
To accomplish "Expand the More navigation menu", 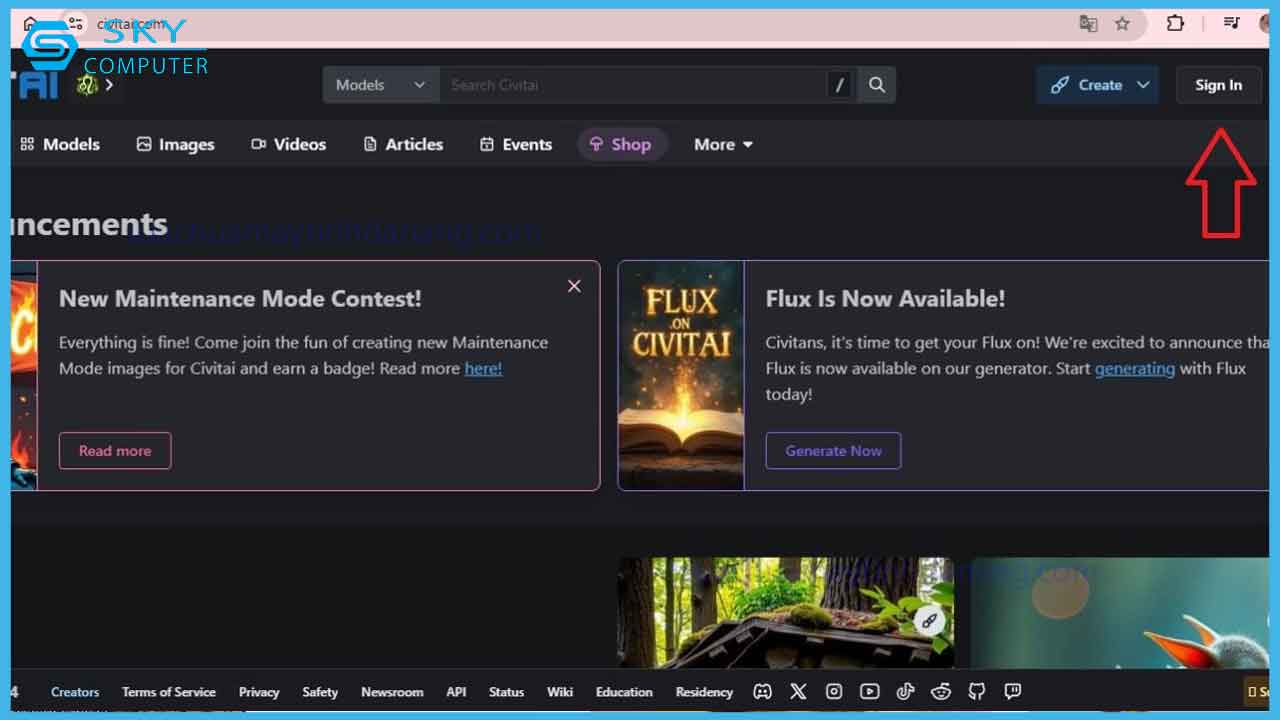I will 723,144.
